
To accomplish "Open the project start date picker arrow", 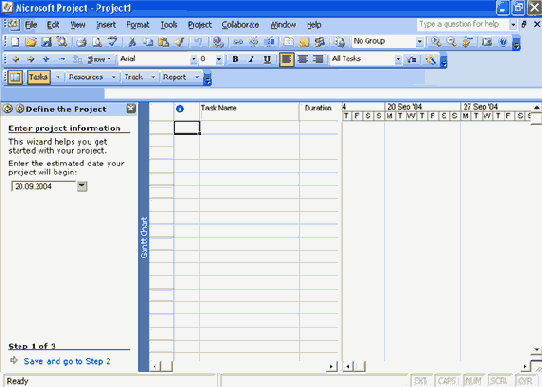I will click(x=82, y=186).
